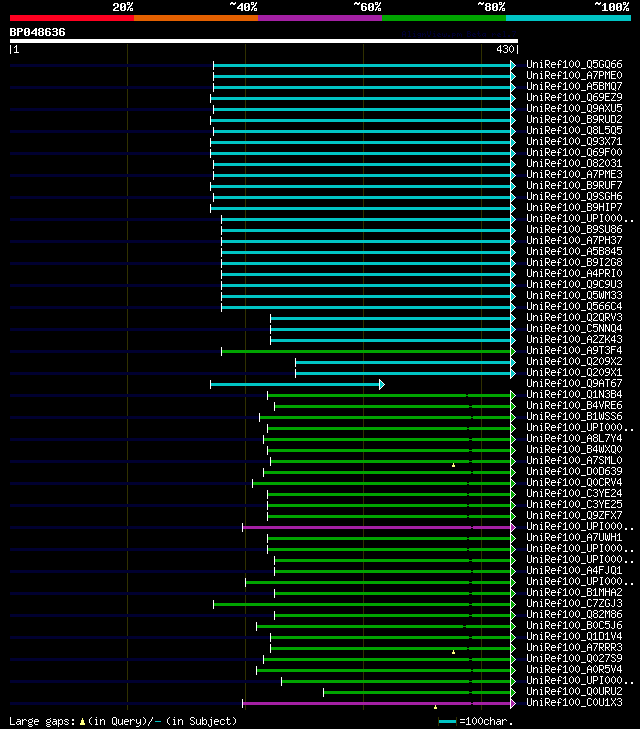Select the UniRef100_A7PH37 label
The height and width of the screenshot is (729, 640).
pyautogui.click(x=574, y=240)
